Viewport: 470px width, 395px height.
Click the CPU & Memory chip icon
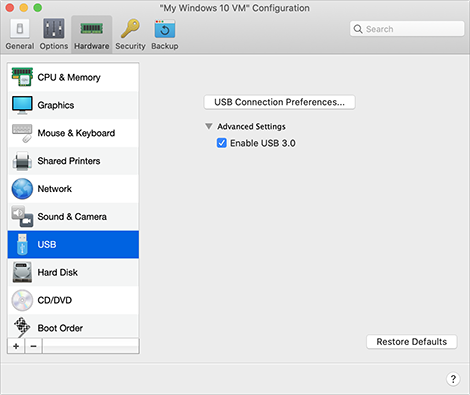(22, 77)
